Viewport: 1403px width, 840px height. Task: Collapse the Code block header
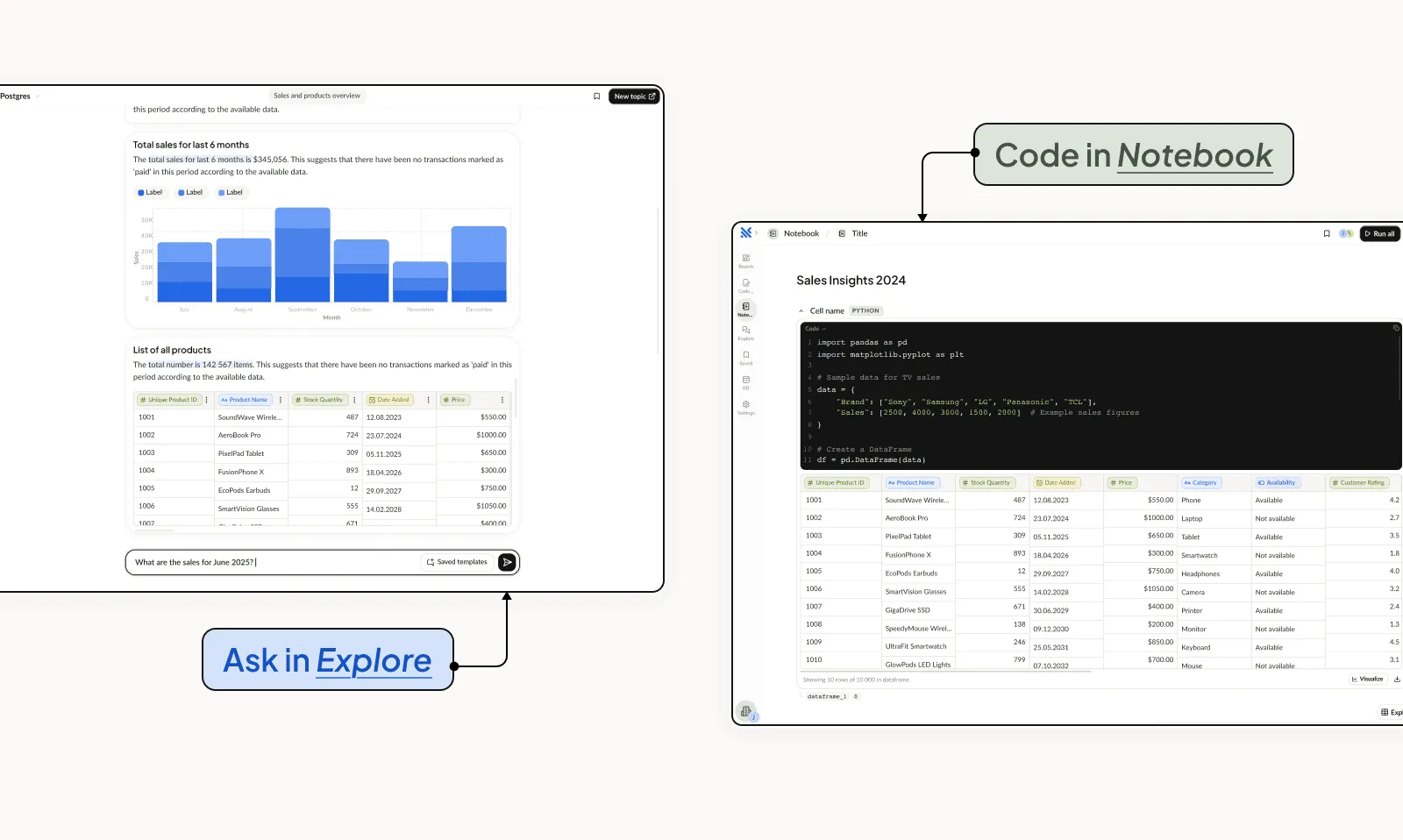[x=815, y=329]
